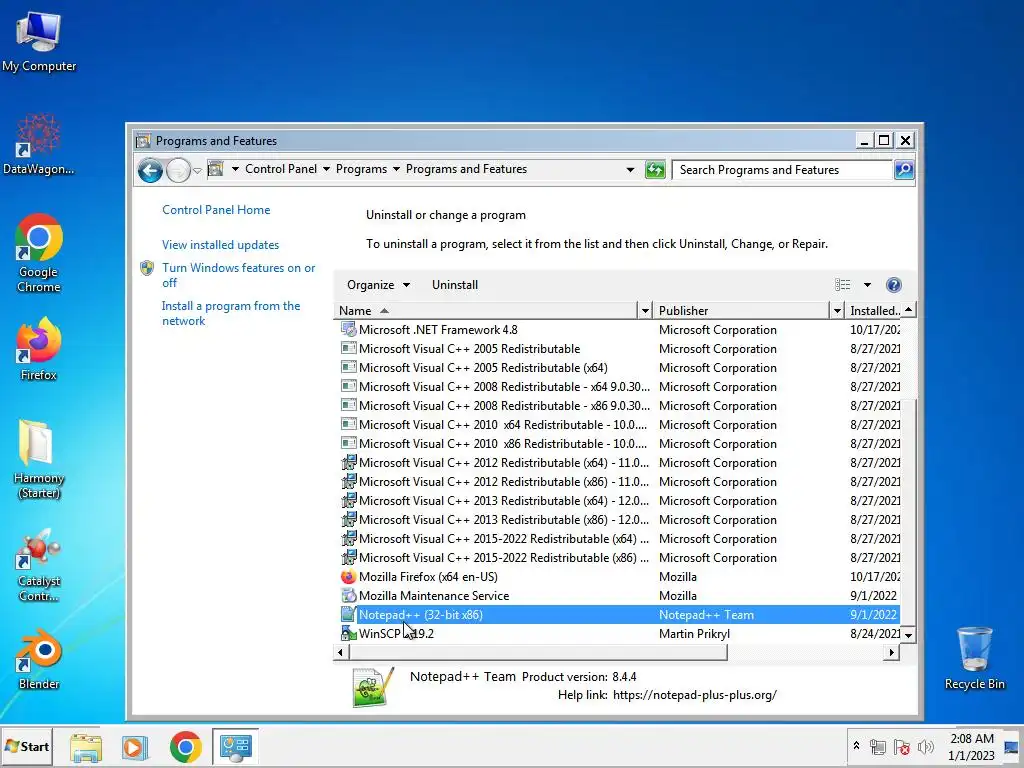Open the Name column filter dropdown

[645, 311]
